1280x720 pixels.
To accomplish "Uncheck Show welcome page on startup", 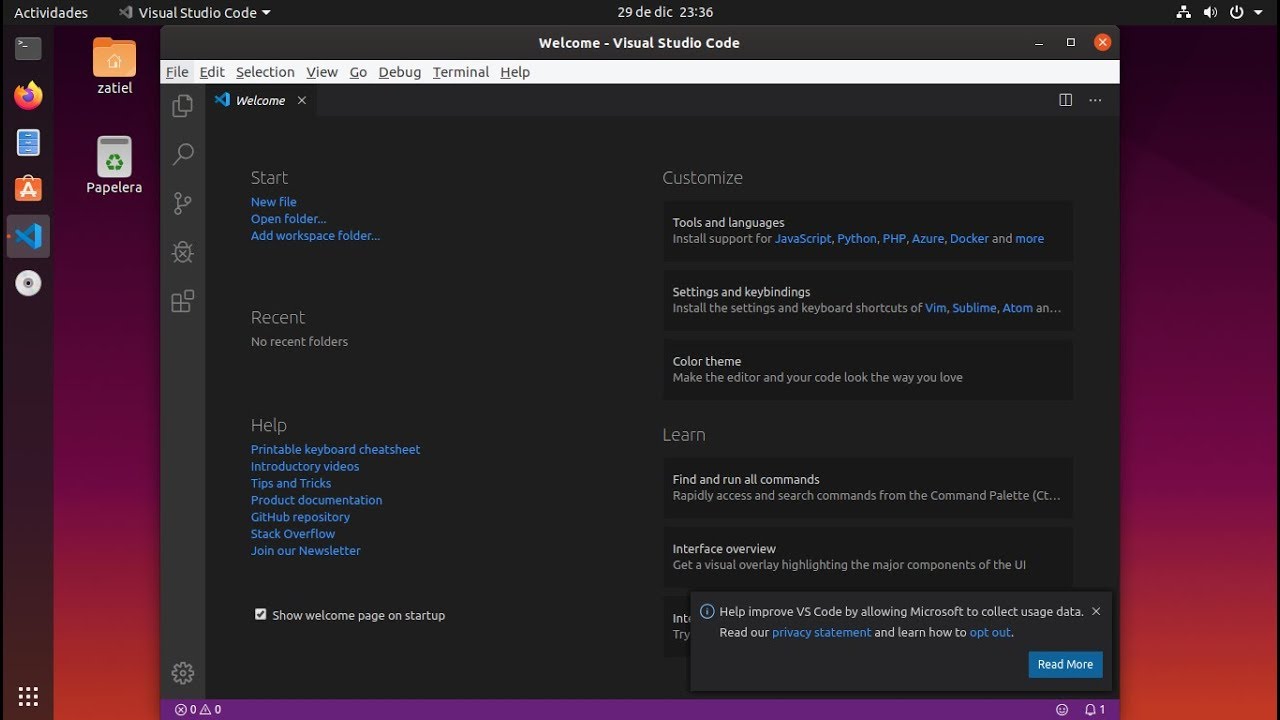I will [x=261, y=615].
